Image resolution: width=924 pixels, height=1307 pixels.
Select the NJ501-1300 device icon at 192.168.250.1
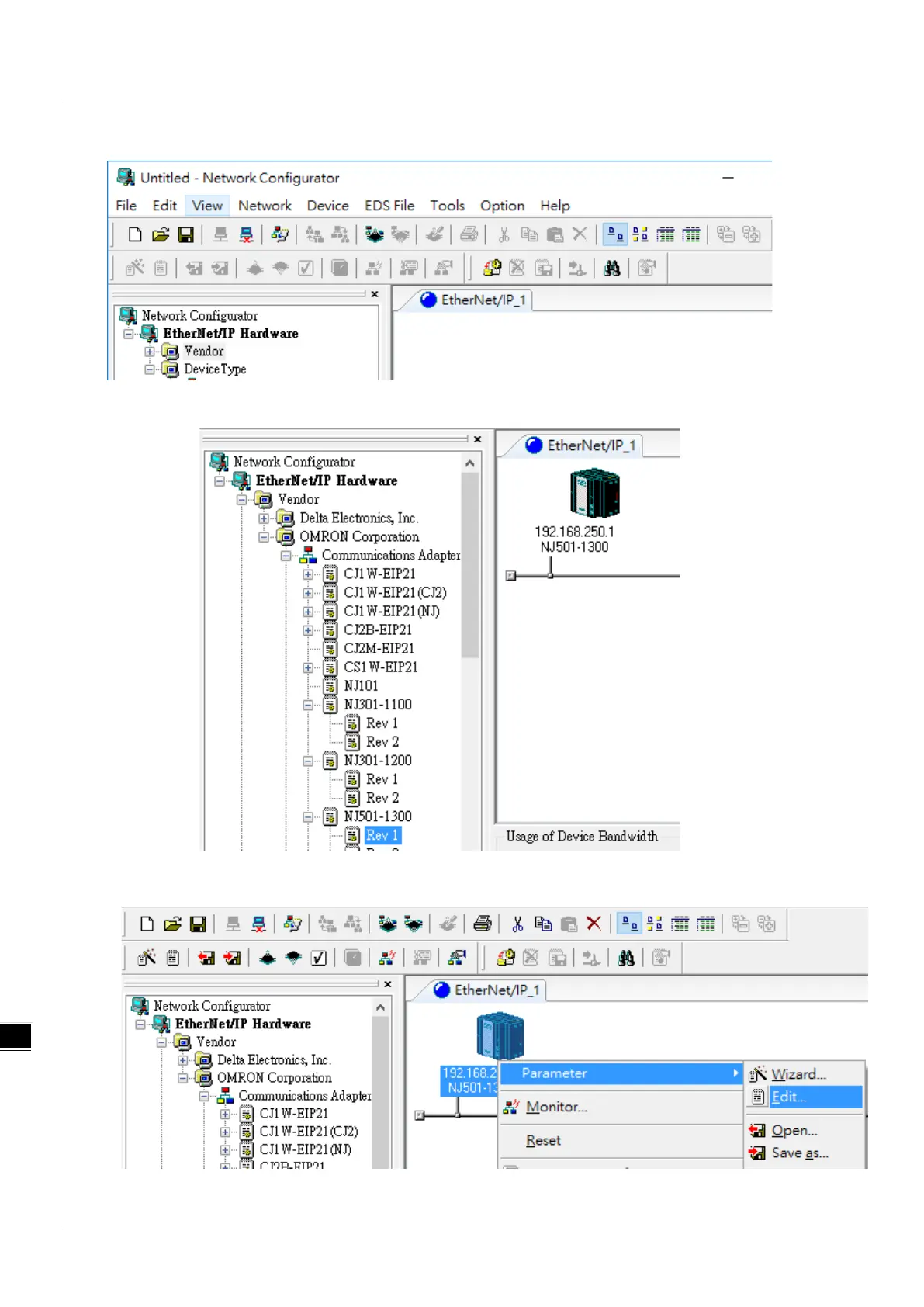click(595, 494)
